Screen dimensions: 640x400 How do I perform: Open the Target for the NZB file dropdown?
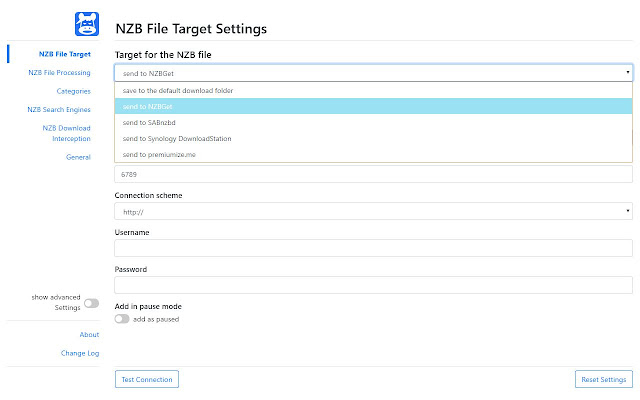373,72
